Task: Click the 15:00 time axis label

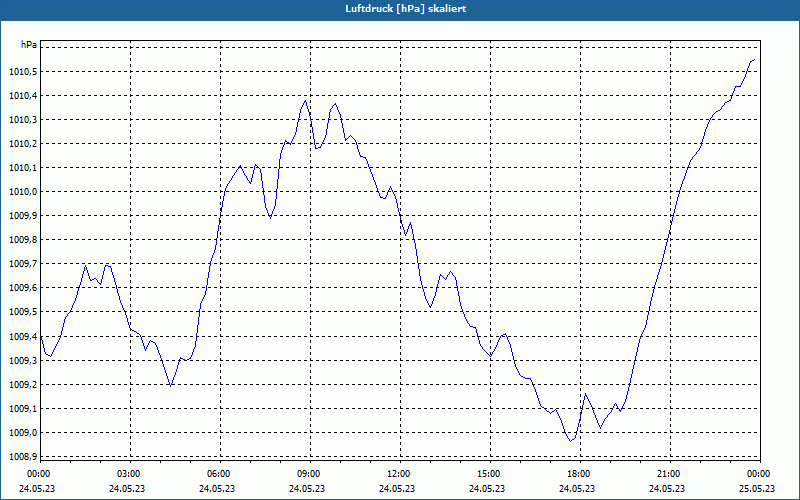Action: tap(489, 474)
